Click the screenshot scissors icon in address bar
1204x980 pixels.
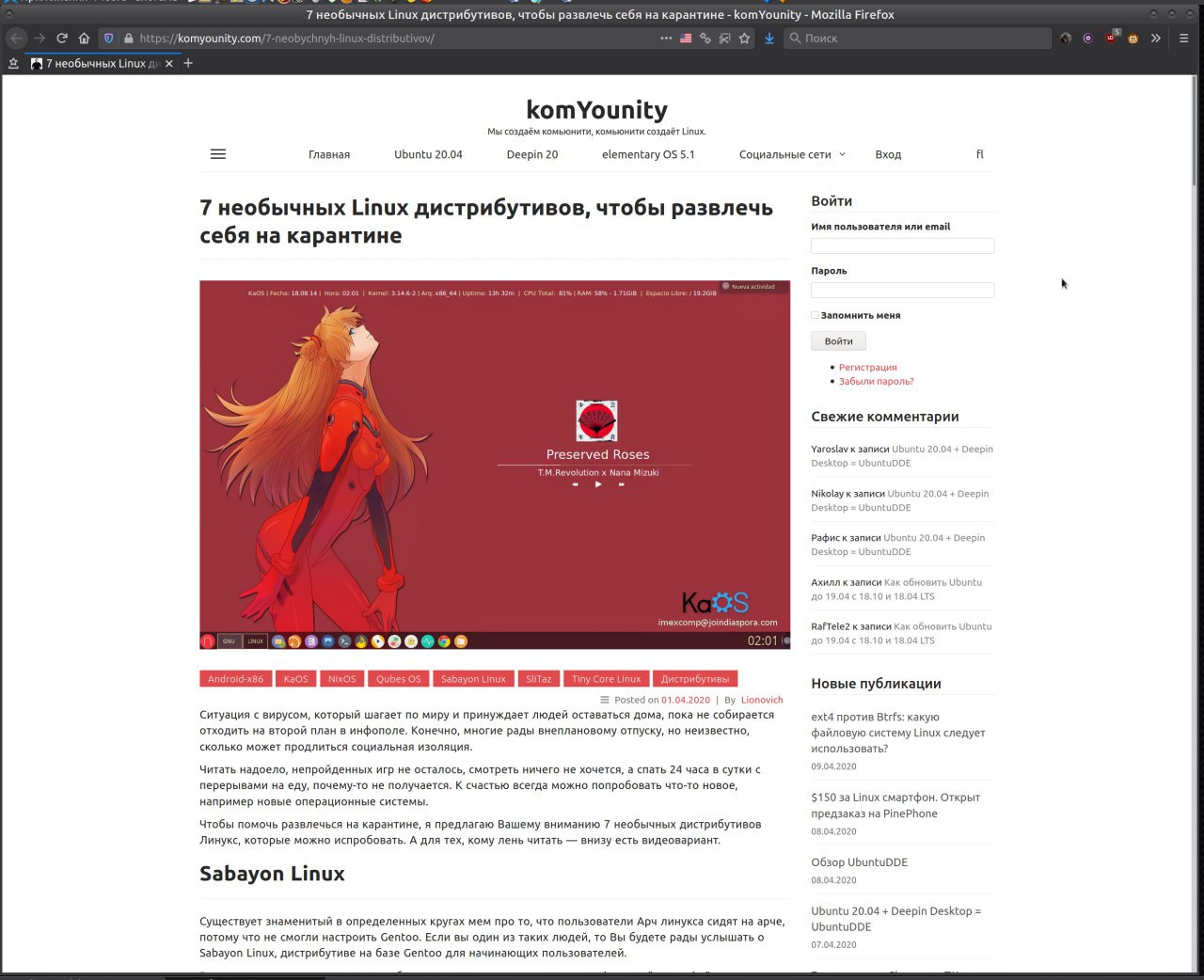click(x=725, y=39)
